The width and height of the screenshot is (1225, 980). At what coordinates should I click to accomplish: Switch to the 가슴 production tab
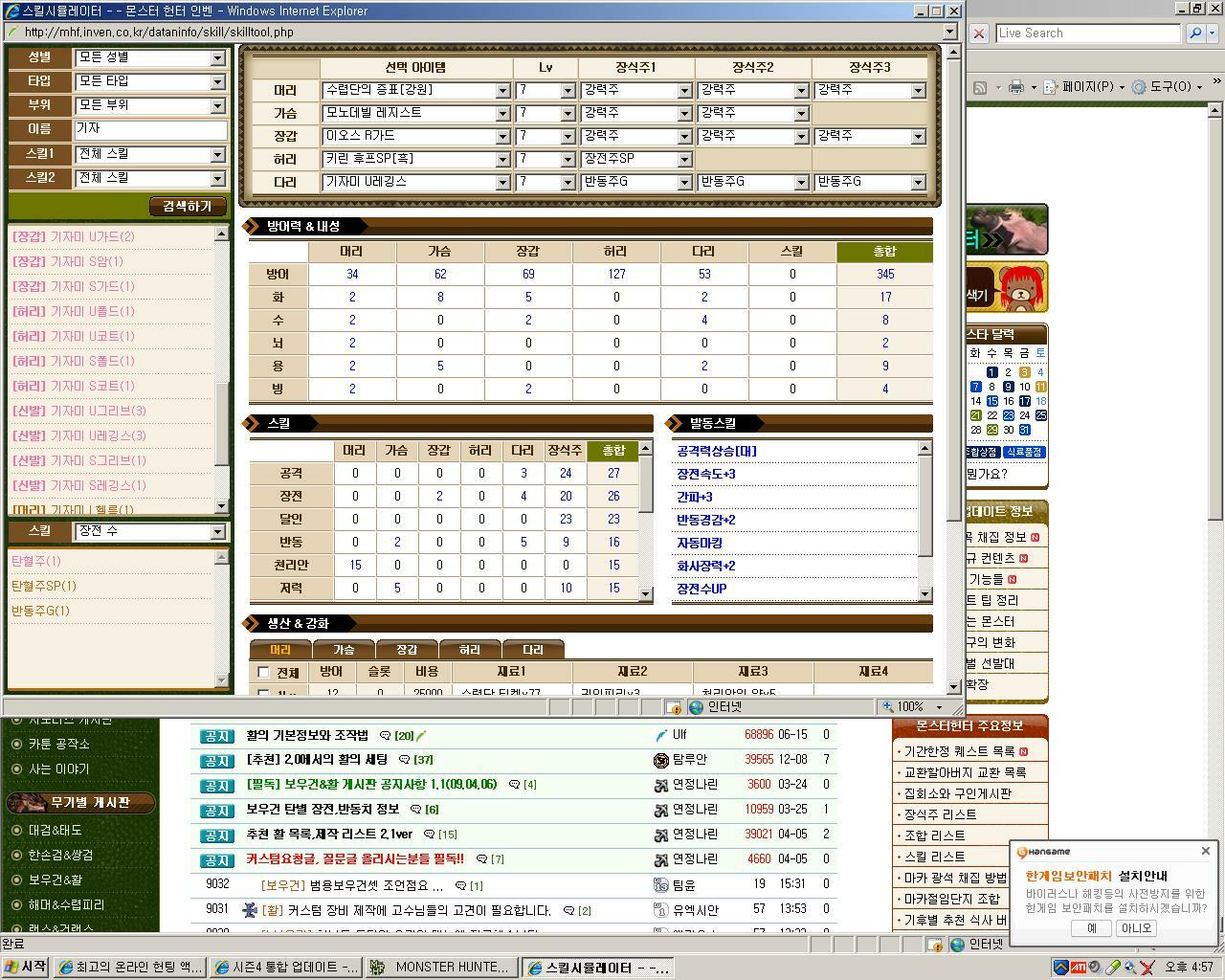[344, 650]
